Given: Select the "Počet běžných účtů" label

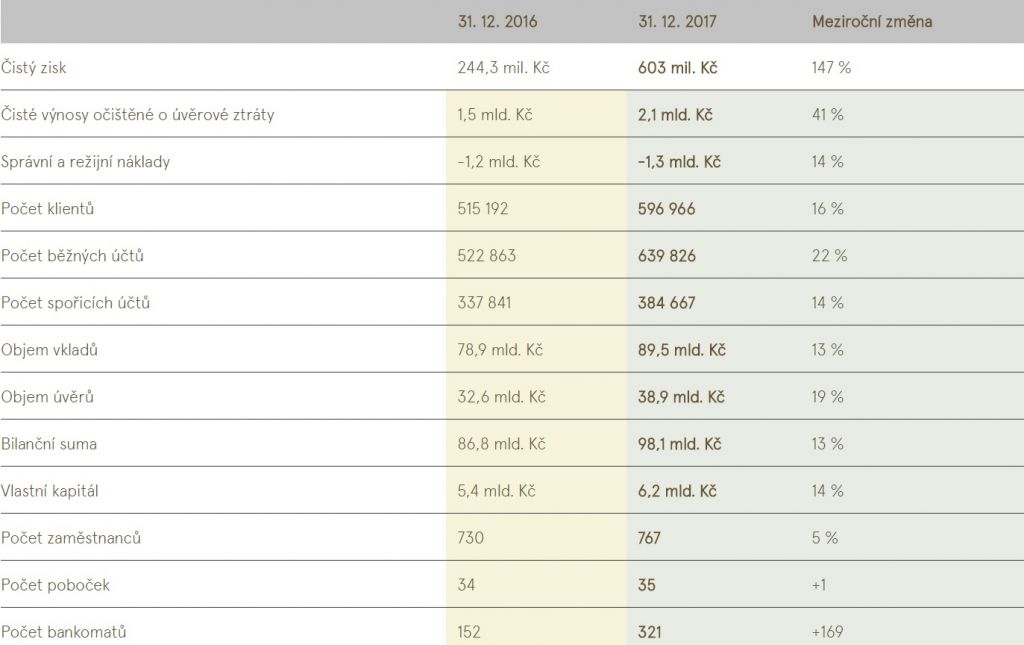Looking at the screenshot, I should pyautogui.click(x=73, y=256).
